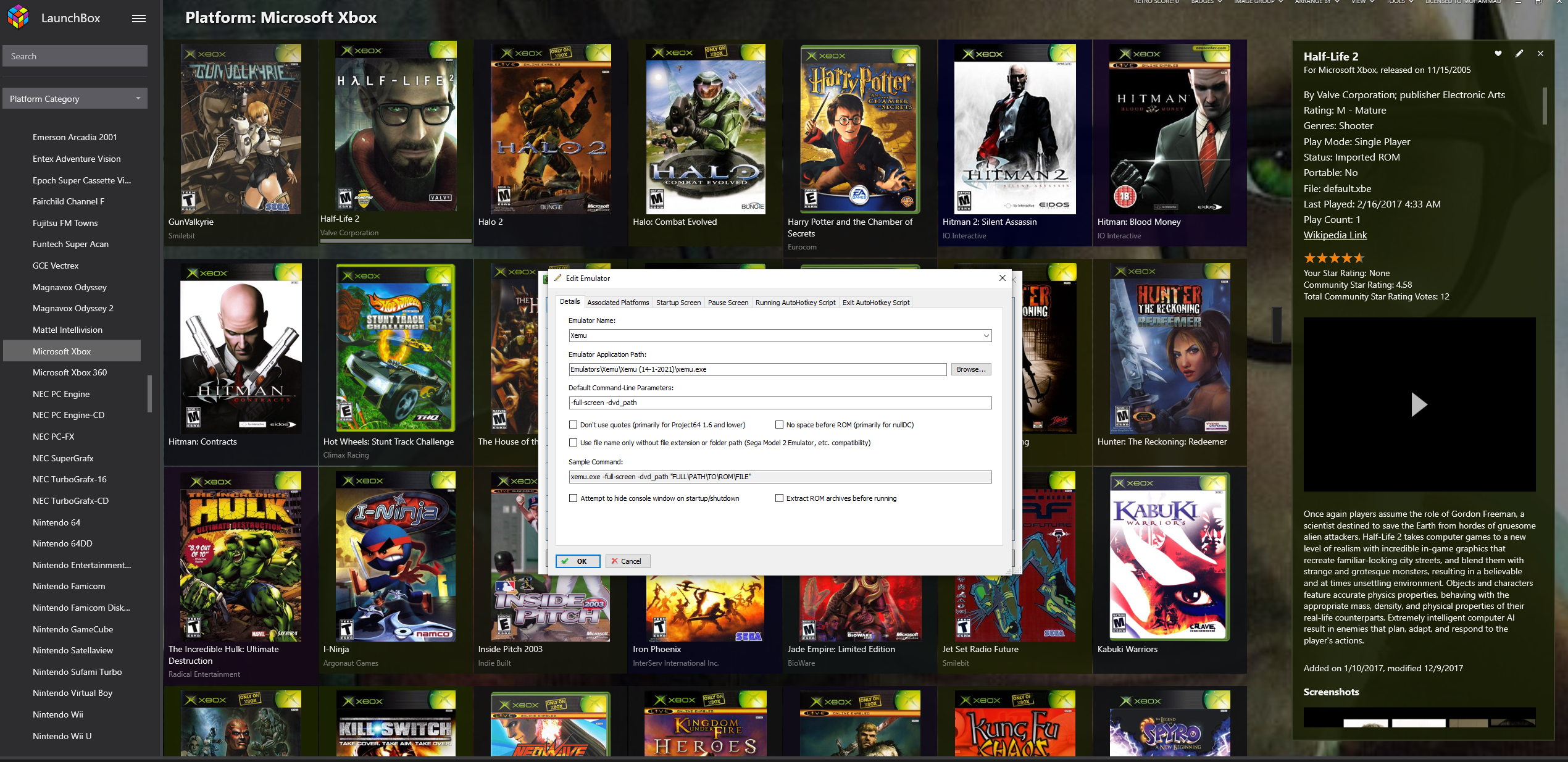The width and height of the screenshot is (1568, 762).
Task: Check 'Use file name only without file extension'
Action: [573, 443]
